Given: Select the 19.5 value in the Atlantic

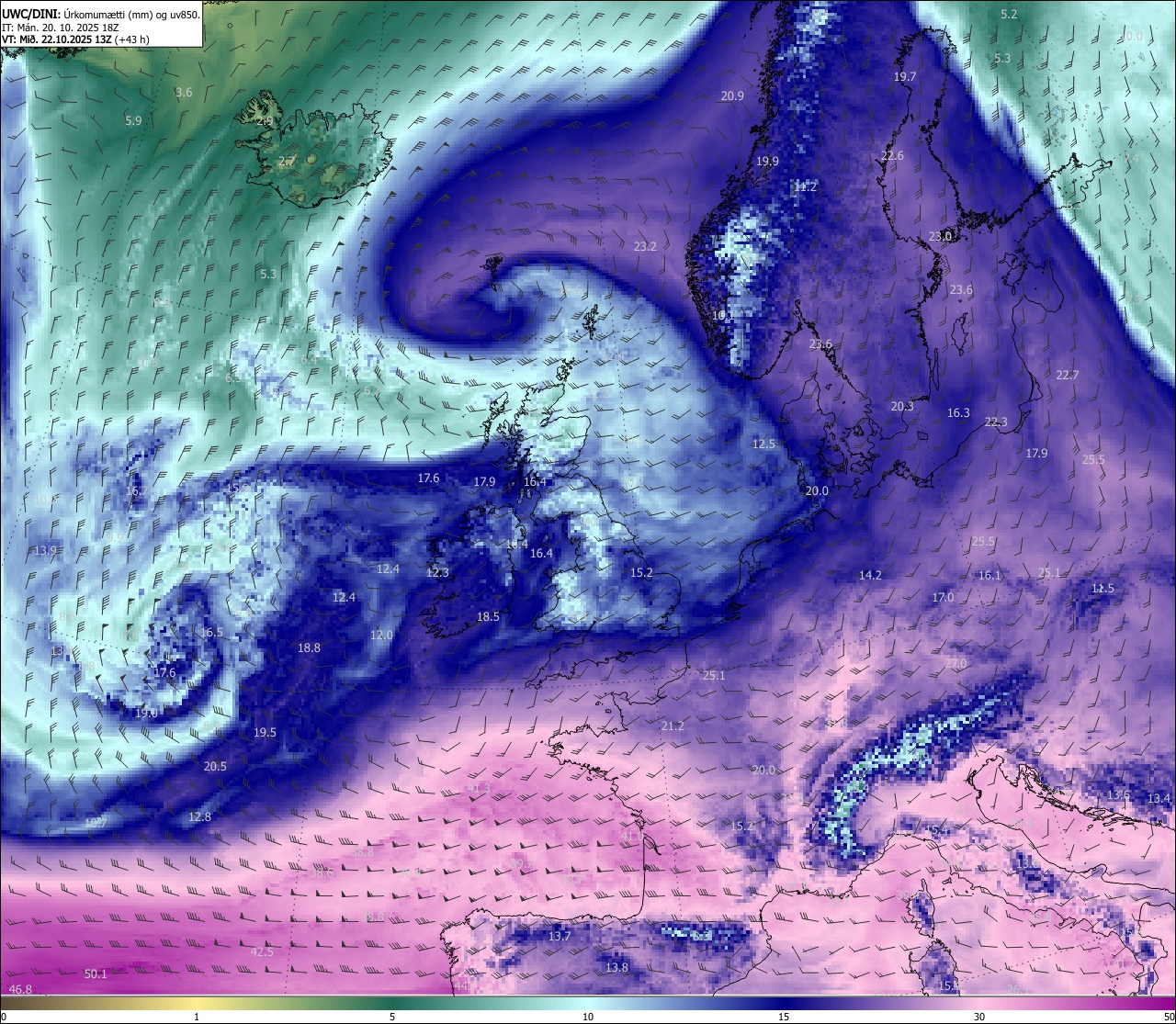Looking at the screenshot, I should pos(265,732).
